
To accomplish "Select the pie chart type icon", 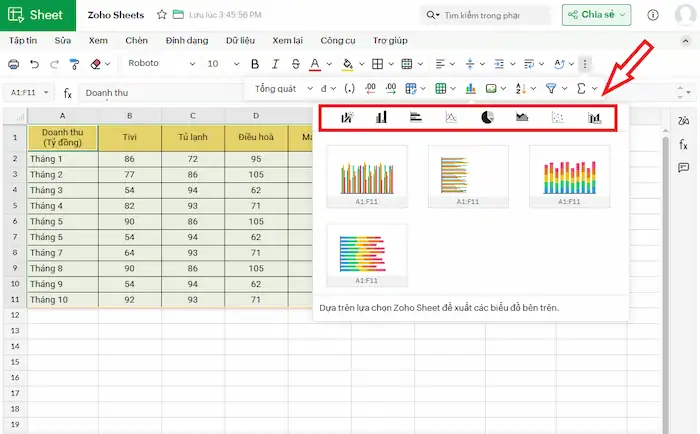I will point(488,117).
